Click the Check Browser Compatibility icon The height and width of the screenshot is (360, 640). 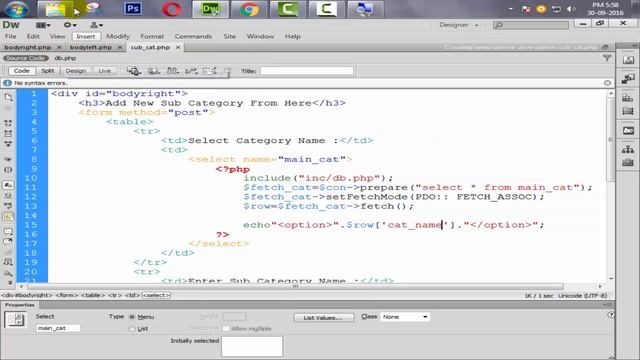[210, 71]
